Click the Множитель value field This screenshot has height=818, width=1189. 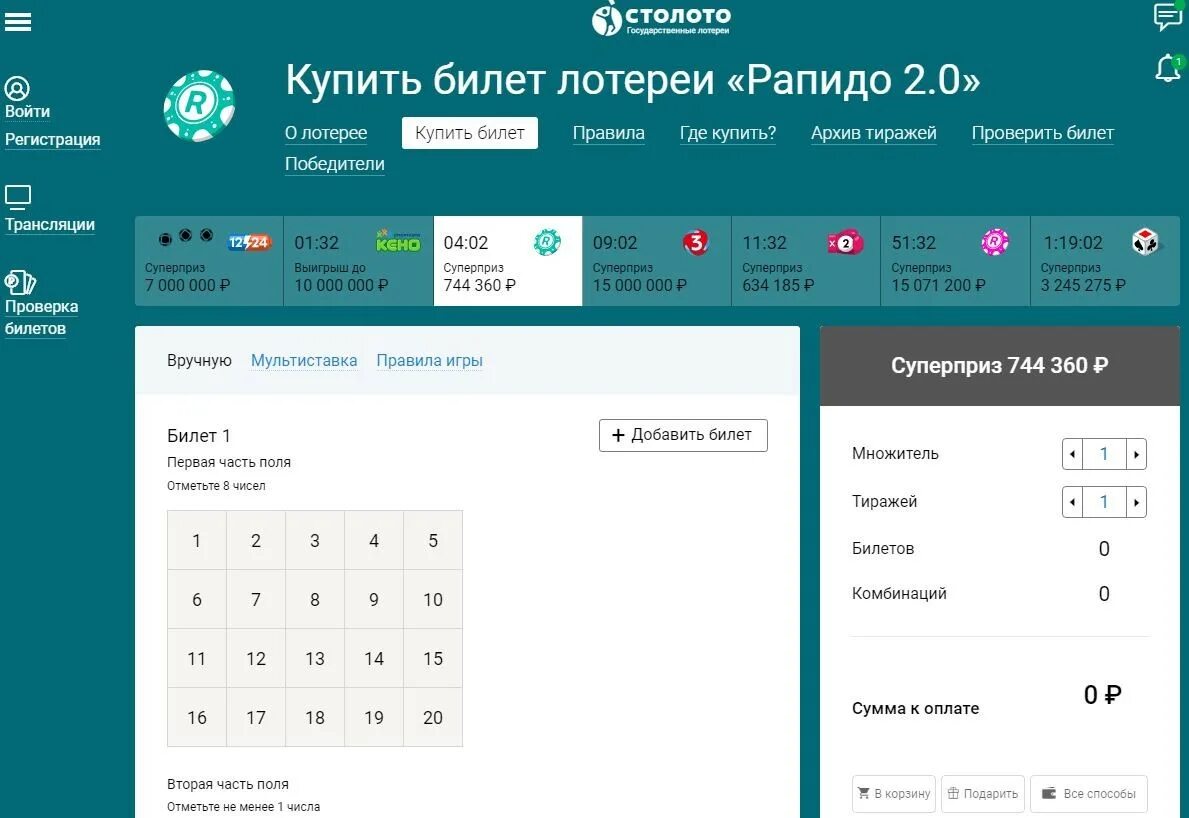point(1104,454)
